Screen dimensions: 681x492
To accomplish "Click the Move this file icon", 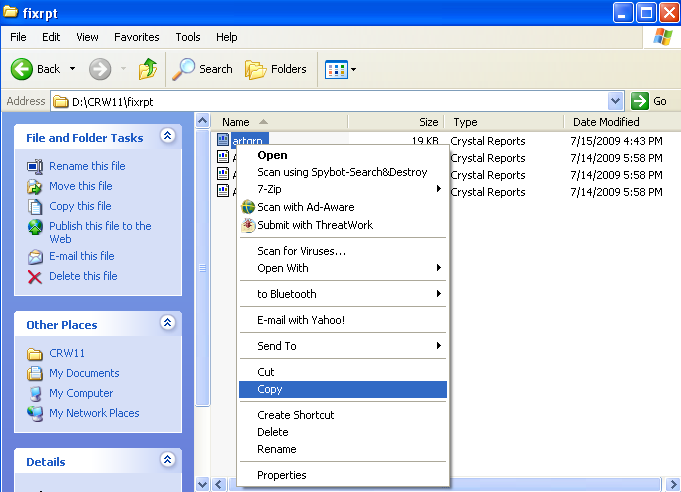I will [x=35, y=187].
